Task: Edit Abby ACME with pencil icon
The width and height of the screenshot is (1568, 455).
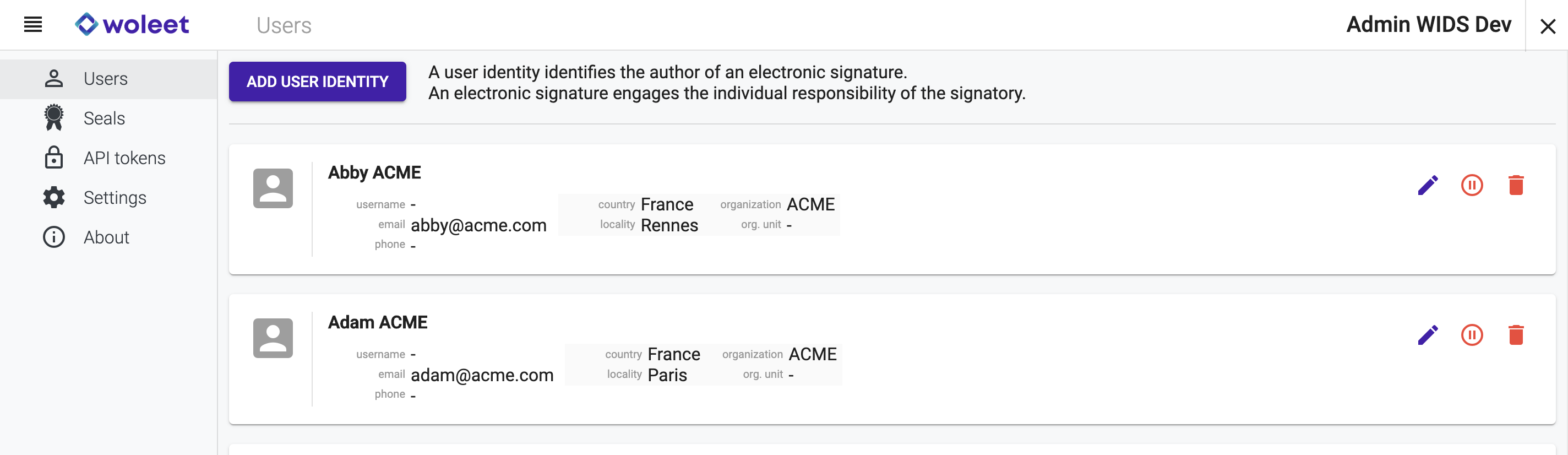Action: [1428, 185]
